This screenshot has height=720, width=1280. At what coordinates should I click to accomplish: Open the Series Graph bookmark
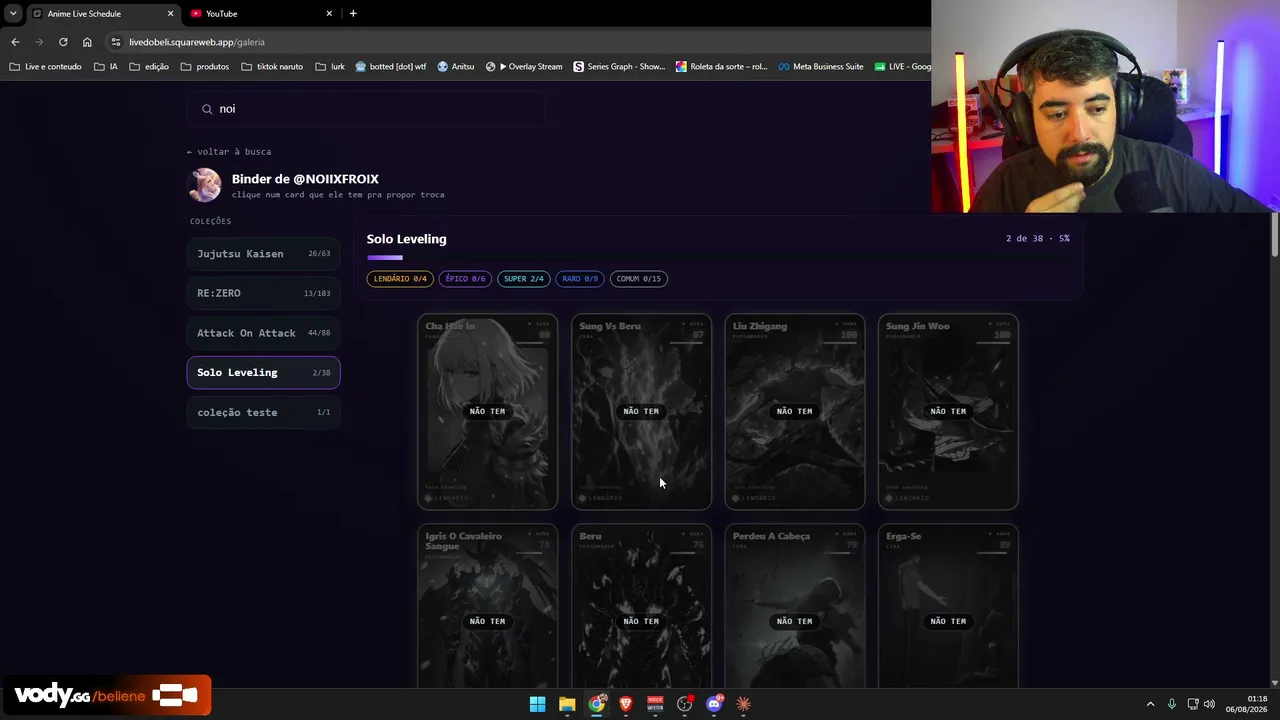click(x=619, y=67)
